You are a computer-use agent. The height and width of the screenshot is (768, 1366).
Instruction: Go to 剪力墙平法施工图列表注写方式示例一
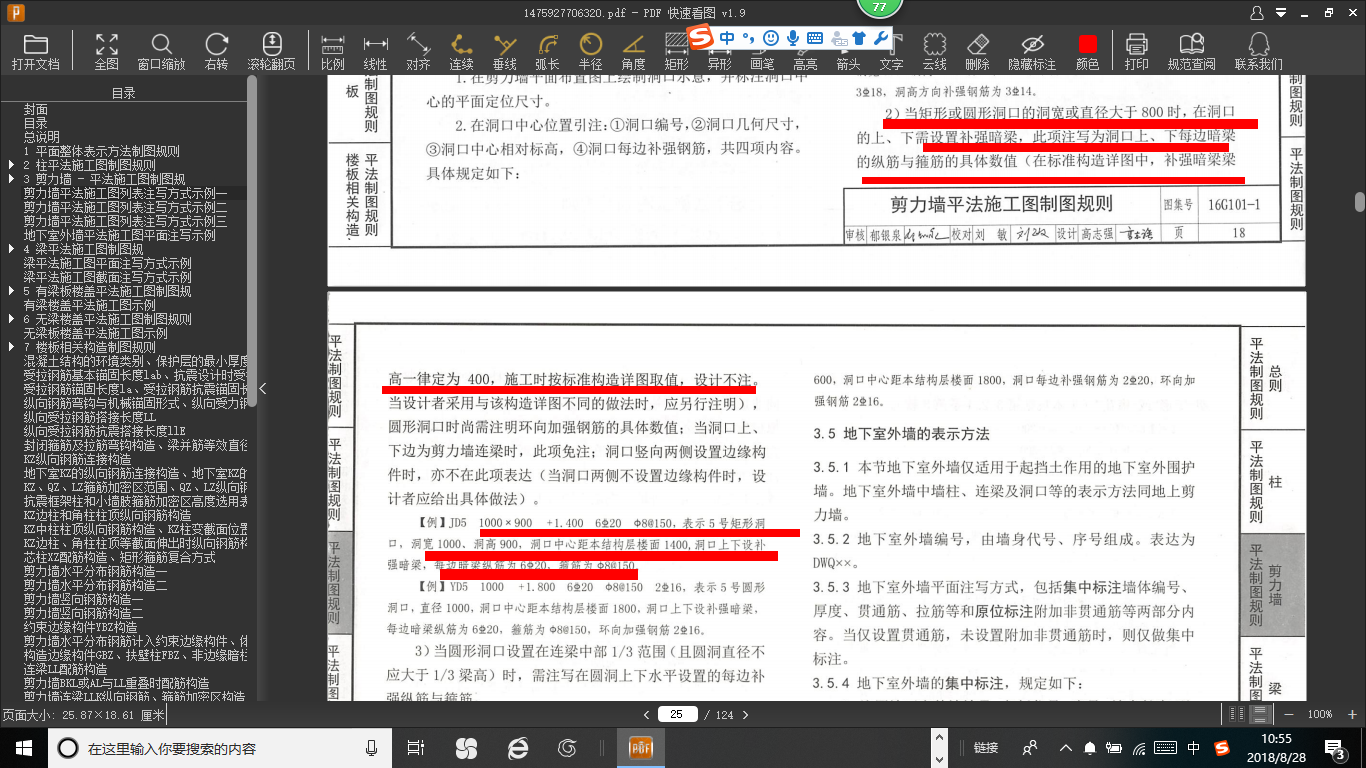pos(126,193)
